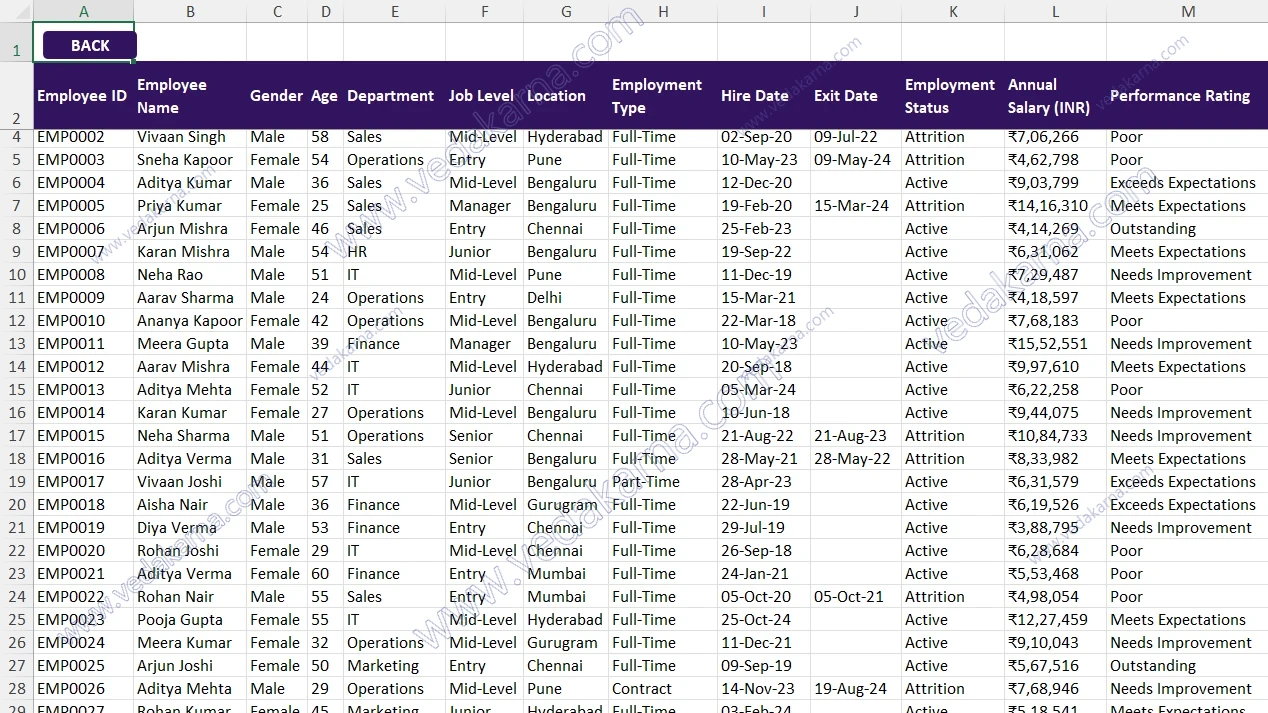This screenshot has height=713, width=1268.
Task: Select the EMP0002 employee ID cell
Action: click(x=84, y=137)
